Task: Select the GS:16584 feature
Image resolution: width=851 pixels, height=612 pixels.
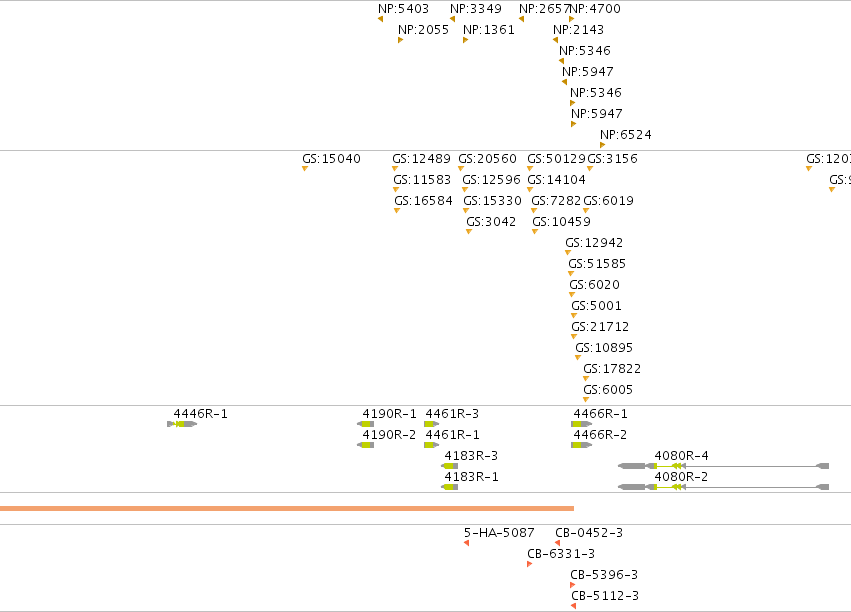Action: tap(397, 211)
